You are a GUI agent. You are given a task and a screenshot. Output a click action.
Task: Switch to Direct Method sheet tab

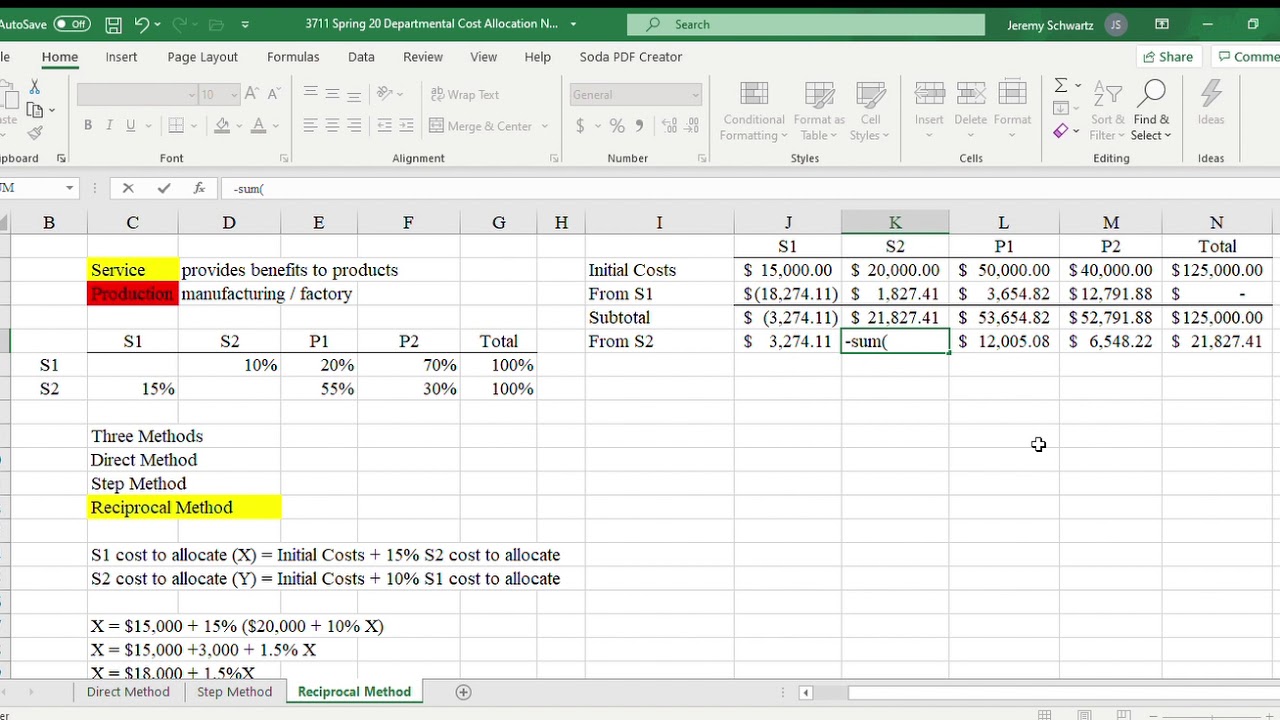click(x=128, y=692)
